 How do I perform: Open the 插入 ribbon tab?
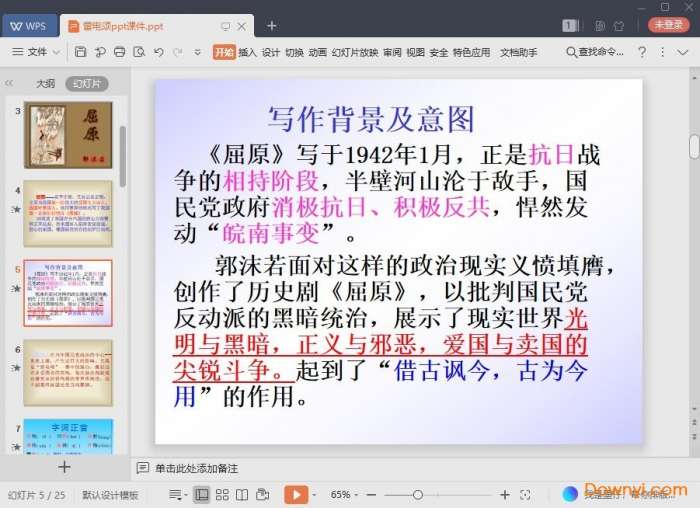(x=247, y=52)
